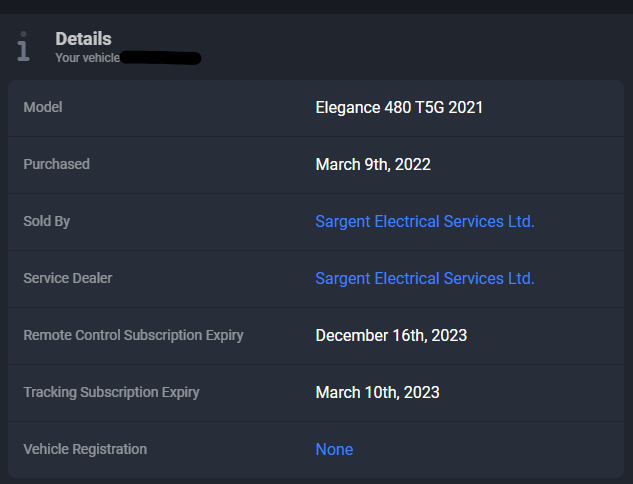Screen dimensions: 633x484
Task: Click the Sold By label
Action: point(46,221)
